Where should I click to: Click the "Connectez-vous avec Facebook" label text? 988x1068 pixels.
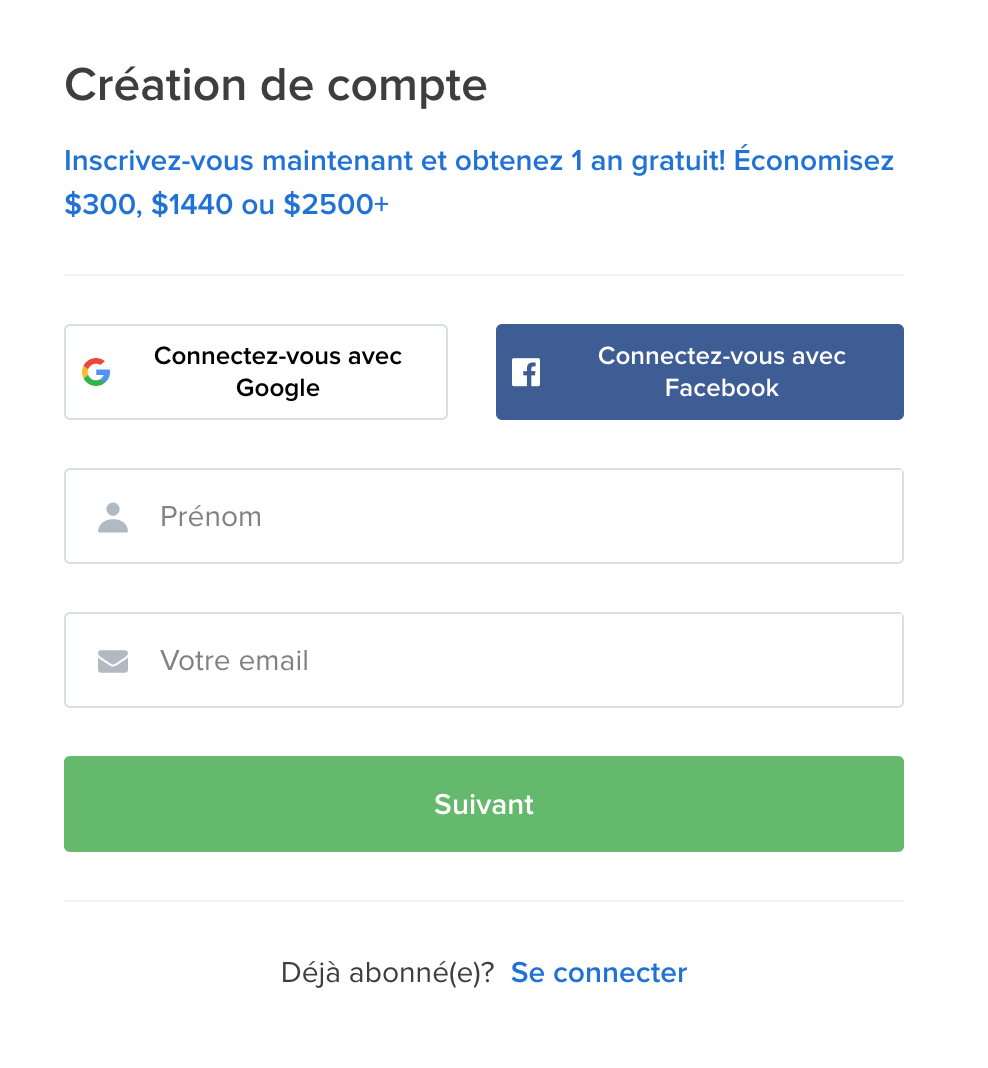tap(721, 372)
